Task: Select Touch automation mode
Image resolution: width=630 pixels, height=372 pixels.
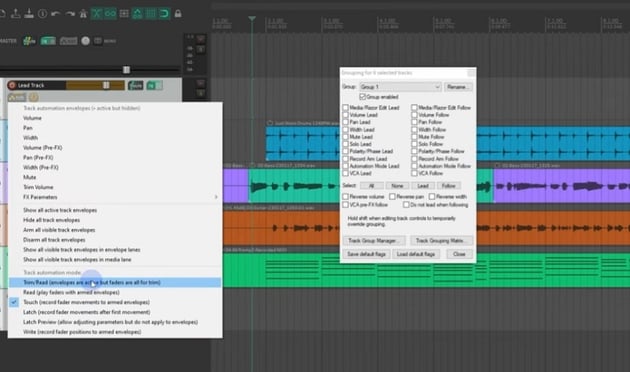Action: pyautogui.click(x=115, y=302)
